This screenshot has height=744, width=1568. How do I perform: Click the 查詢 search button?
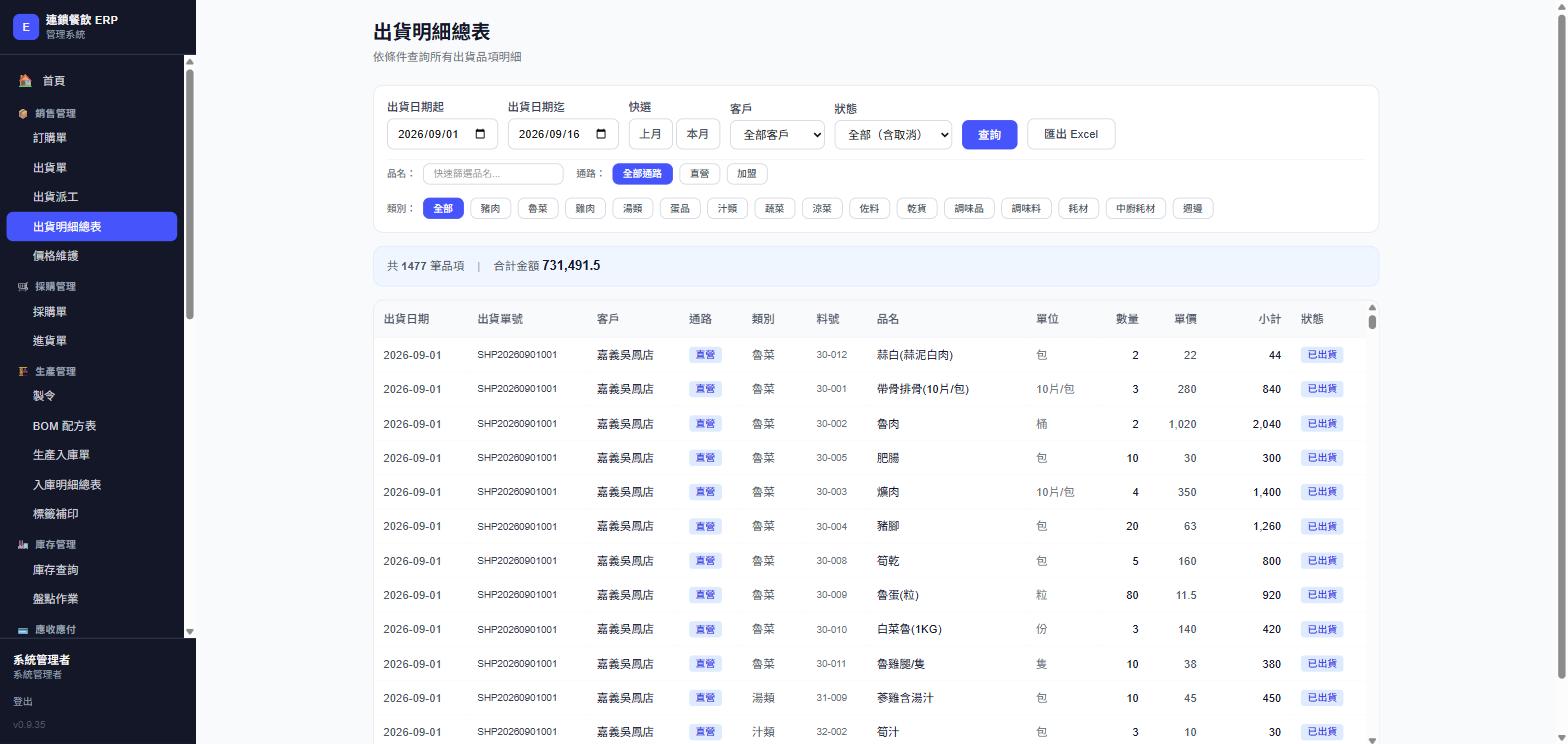click(989, 134)
